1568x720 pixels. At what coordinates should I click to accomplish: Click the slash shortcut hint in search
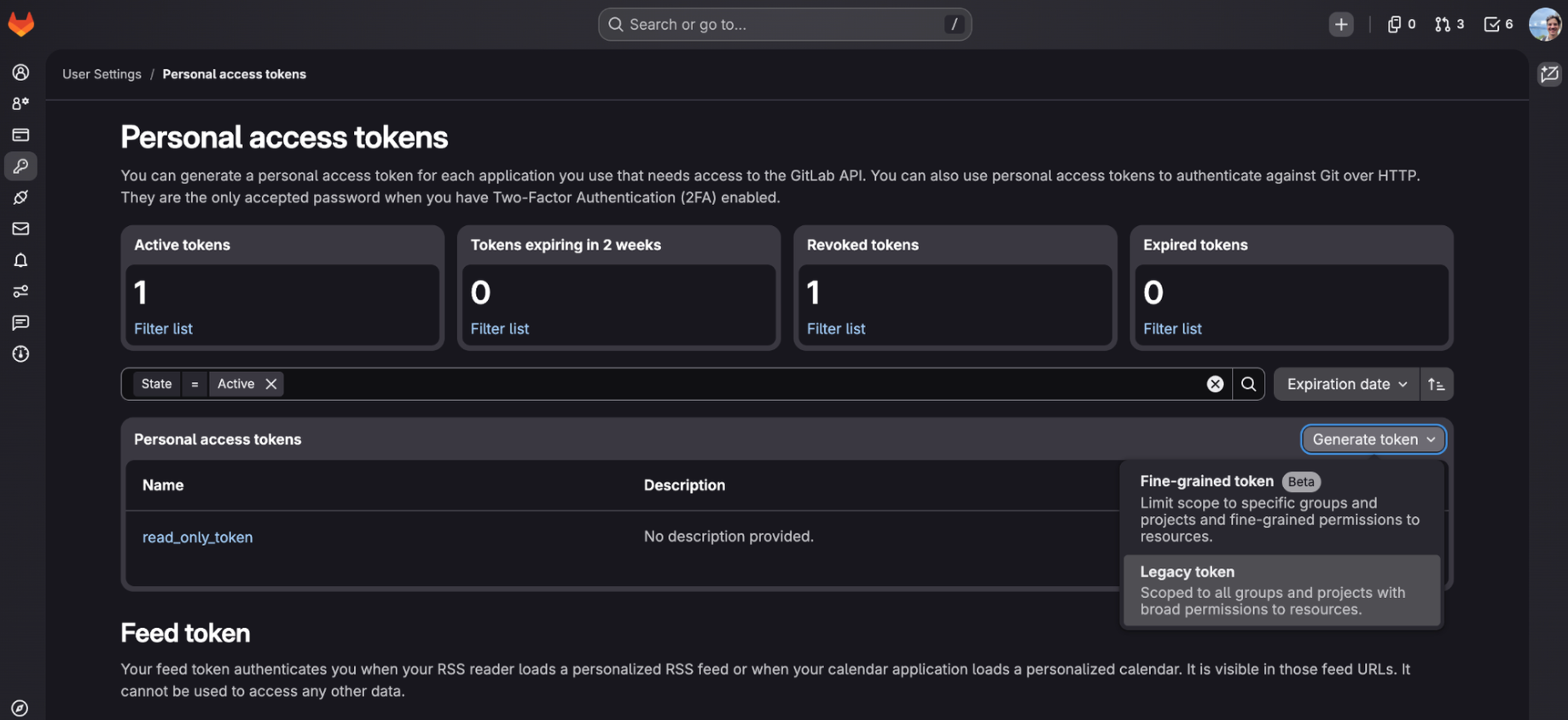(x=954, y=25)
